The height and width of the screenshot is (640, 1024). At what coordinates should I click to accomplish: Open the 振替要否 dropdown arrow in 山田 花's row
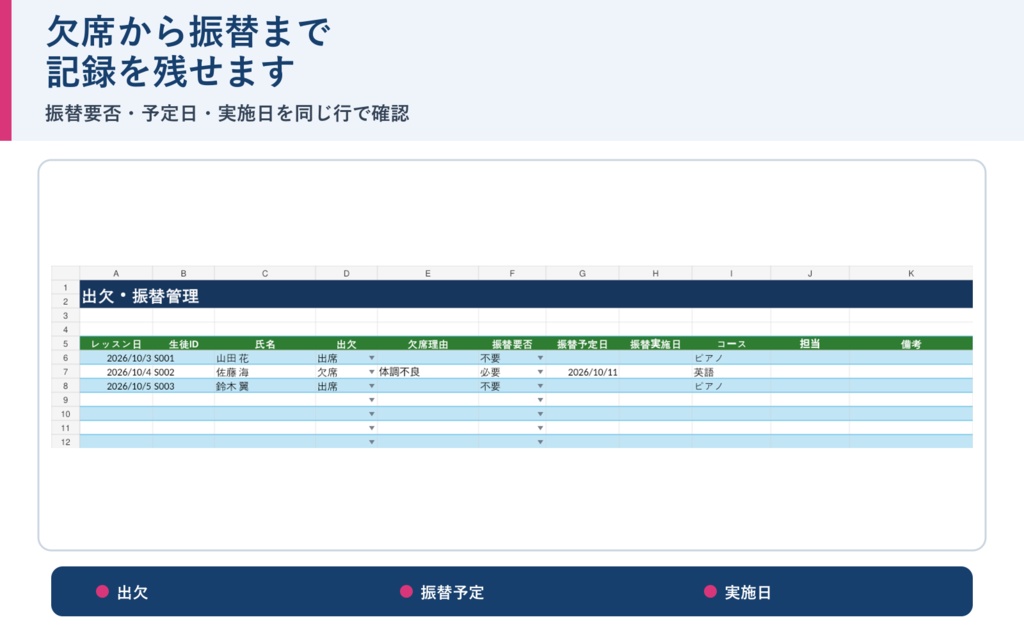coord(540,358)
